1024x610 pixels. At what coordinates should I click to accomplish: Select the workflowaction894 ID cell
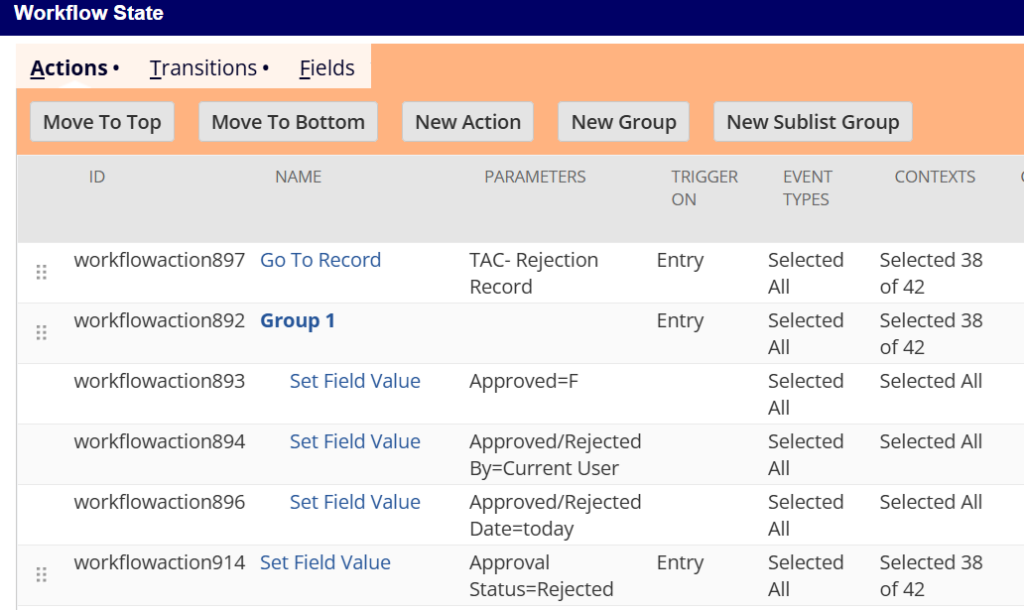tap(159, 441)
